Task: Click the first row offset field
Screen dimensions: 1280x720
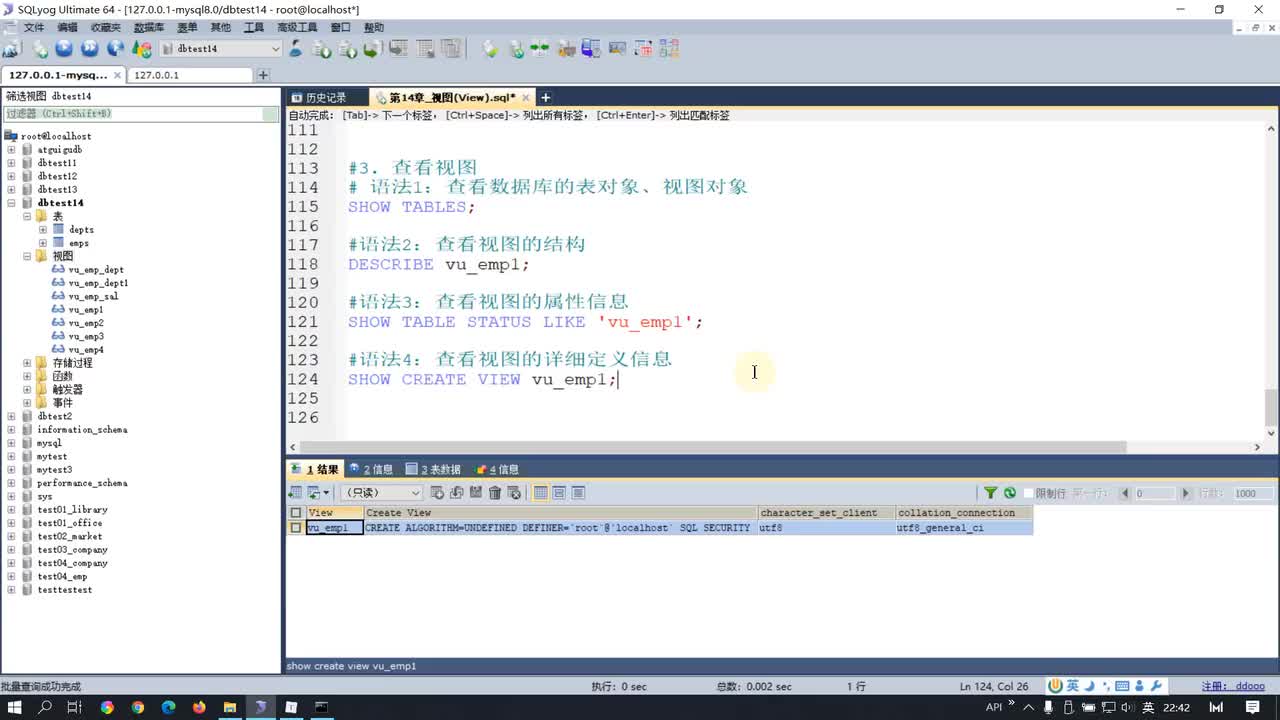Action: click(x=1155, y=493)
